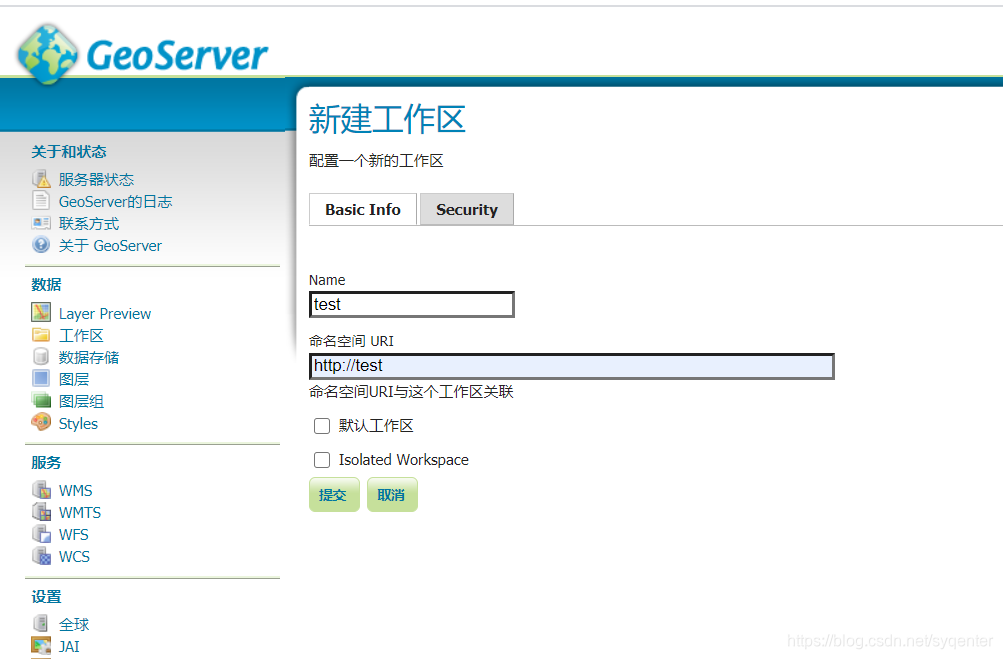This screenshot has height=659, width=1003.
Task: Open 服务器状态 link
Action: coord(96,180)
